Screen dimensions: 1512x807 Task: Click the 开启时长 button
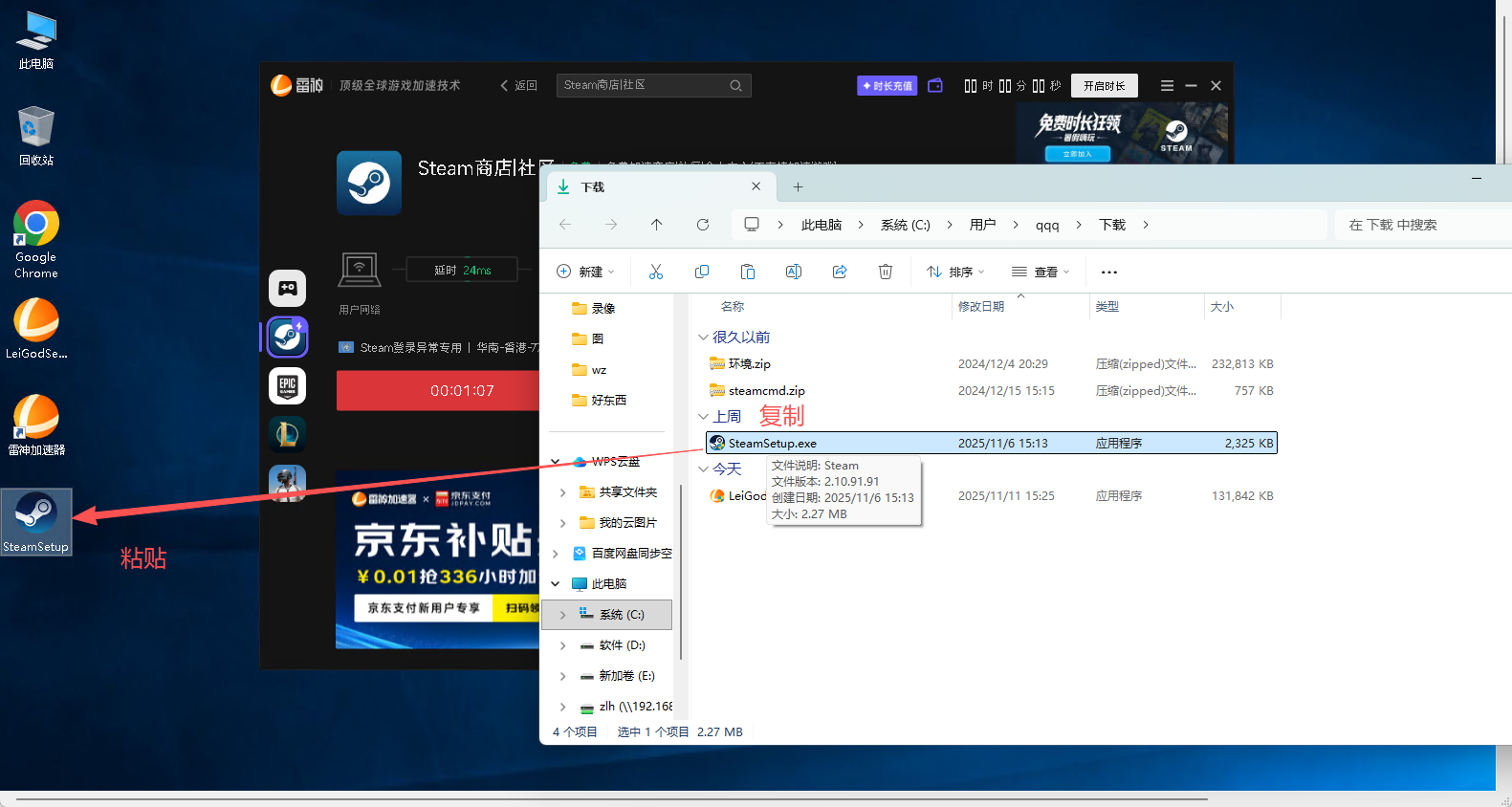pyautogui.click(x=1104, y=86)
